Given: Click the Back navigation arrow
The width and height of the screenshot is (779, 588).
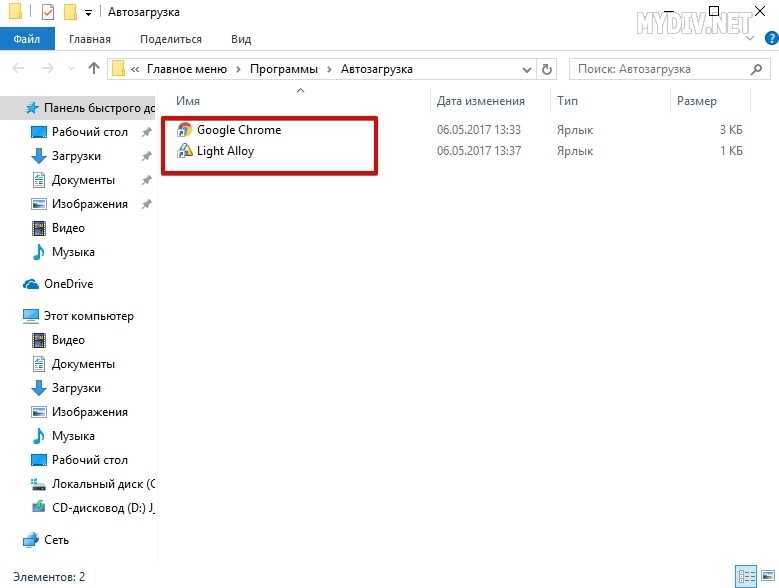Looking at the screenshot, I should click(18, 69).
